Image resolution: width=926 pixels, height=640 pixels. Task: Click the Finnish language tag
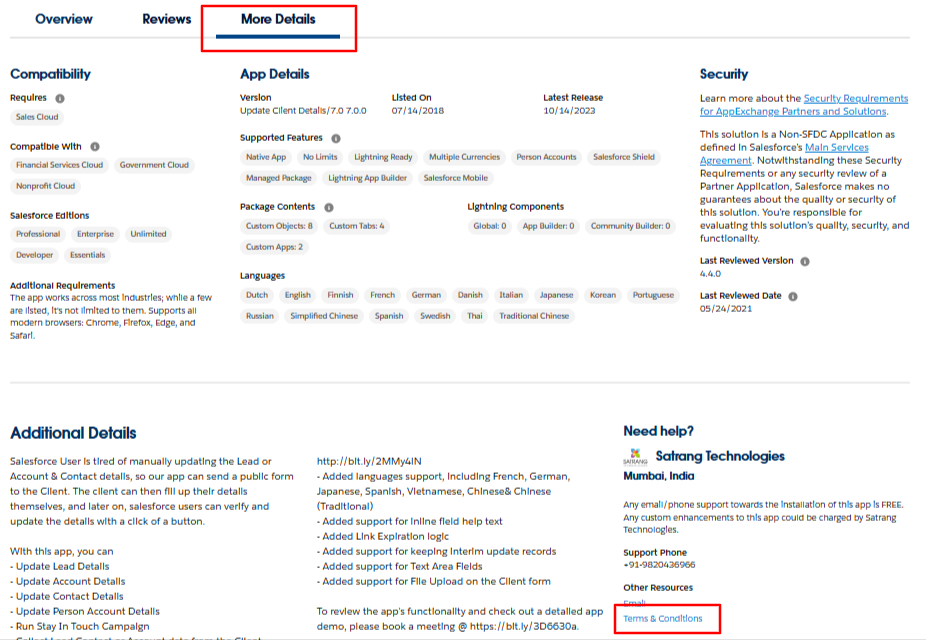[x=340, y=295]
